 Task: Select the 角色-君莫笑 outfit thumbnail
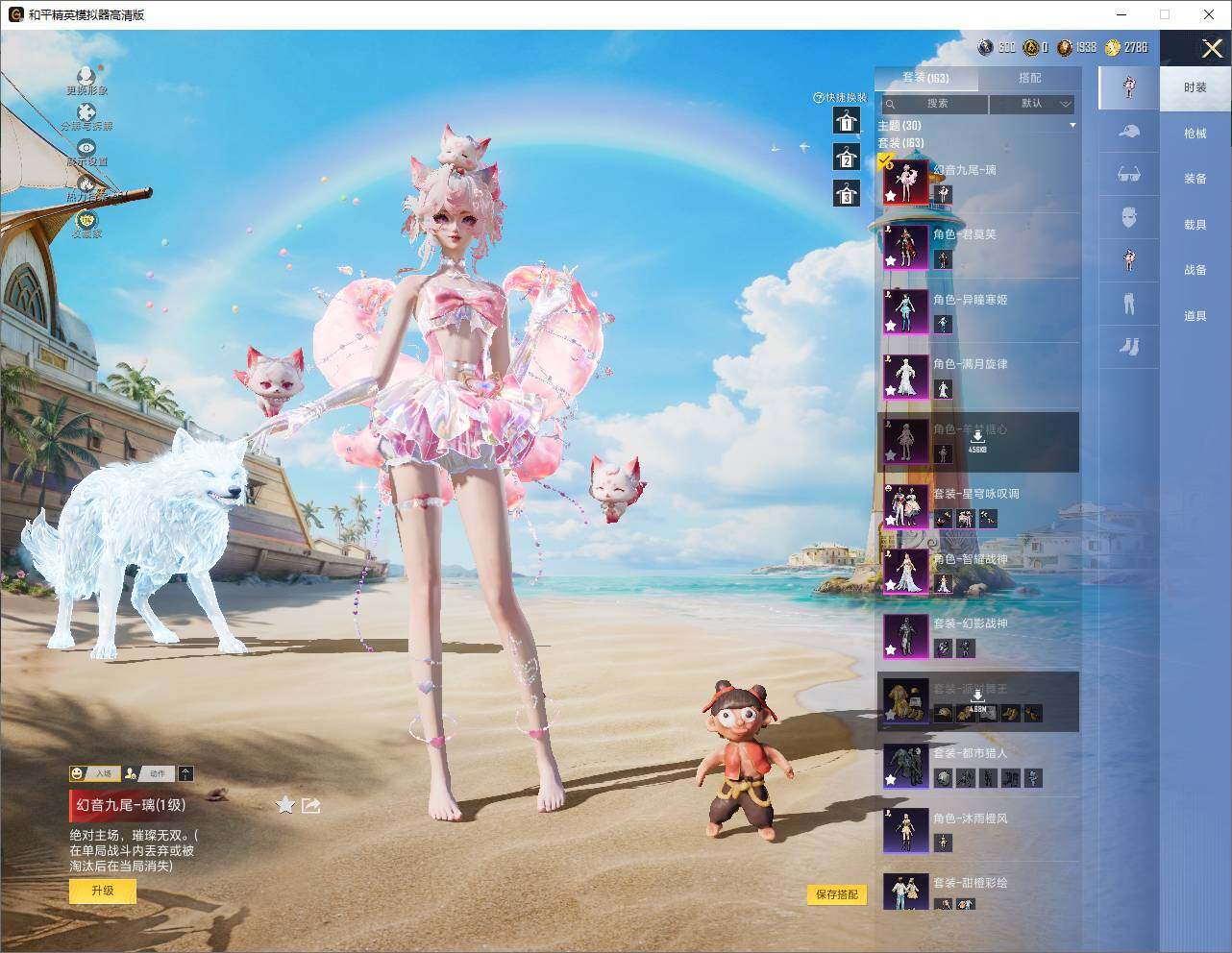[x=905, y=247]
